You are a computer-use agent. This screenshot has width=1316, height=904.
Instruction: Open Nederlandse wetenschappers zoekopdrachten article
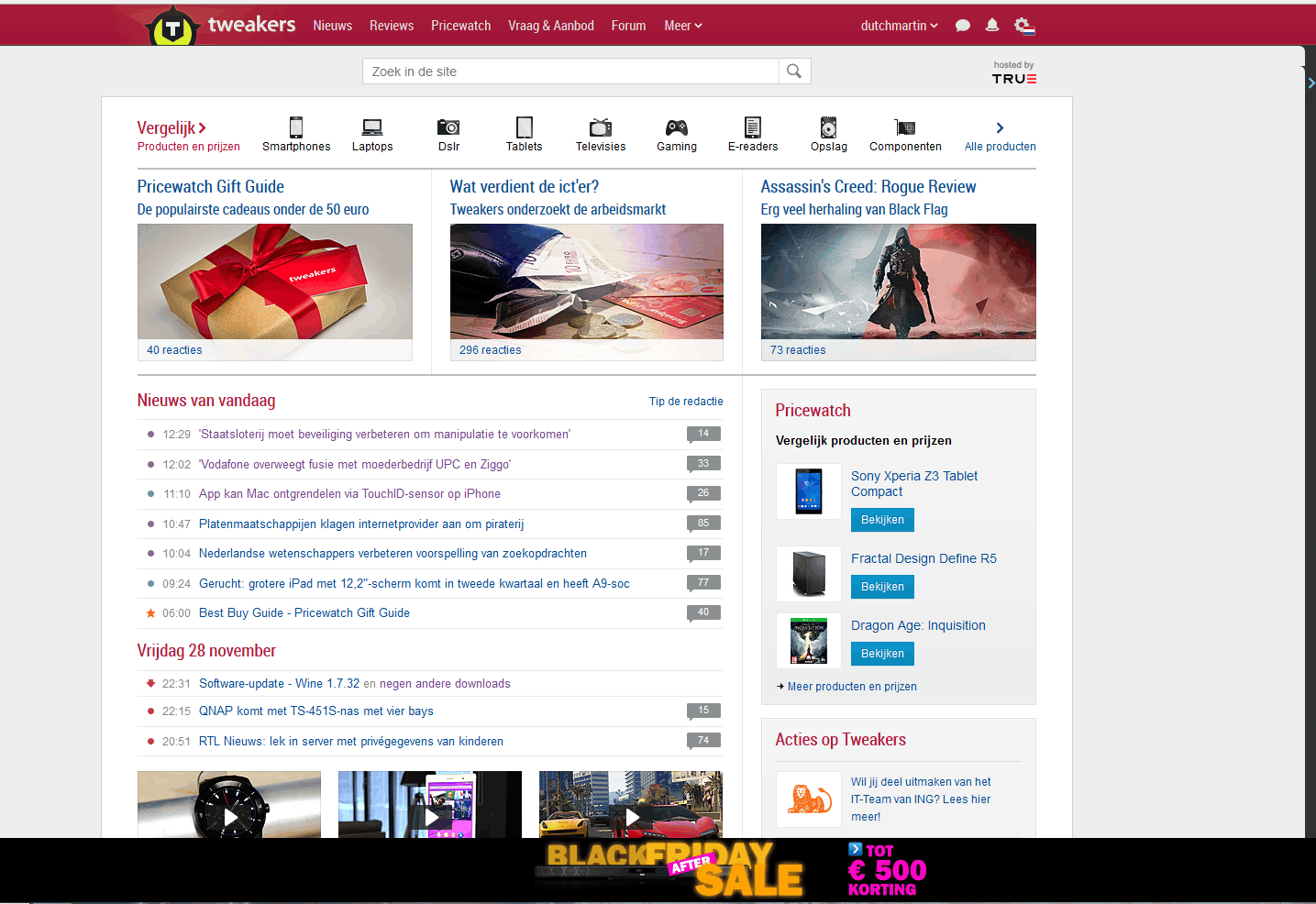393,554
